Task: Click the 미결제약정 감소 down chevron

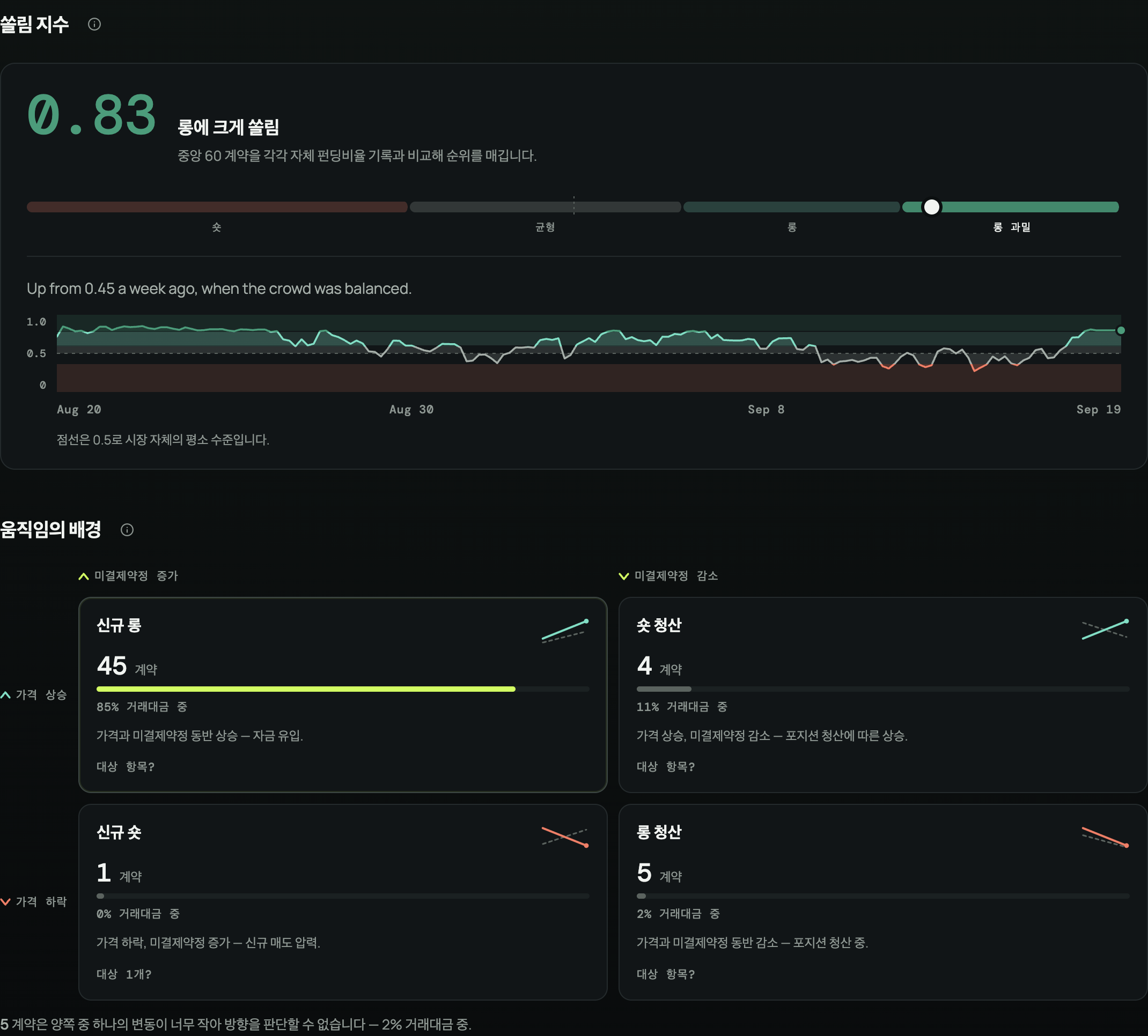Action: click(x=623, y=576)
